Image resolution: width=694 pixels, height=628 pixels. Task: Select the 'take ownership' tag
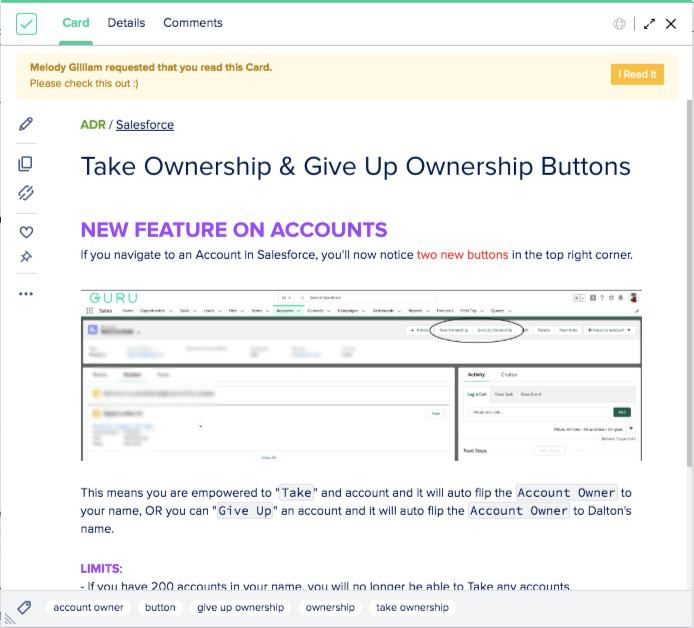tap(412, 608)
